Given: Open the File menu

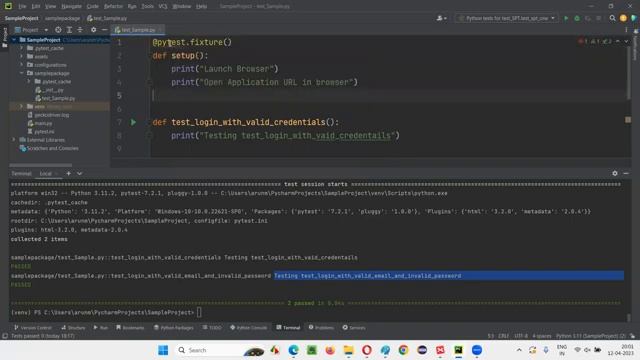Looking at the screenshot, I should point(22,6).
